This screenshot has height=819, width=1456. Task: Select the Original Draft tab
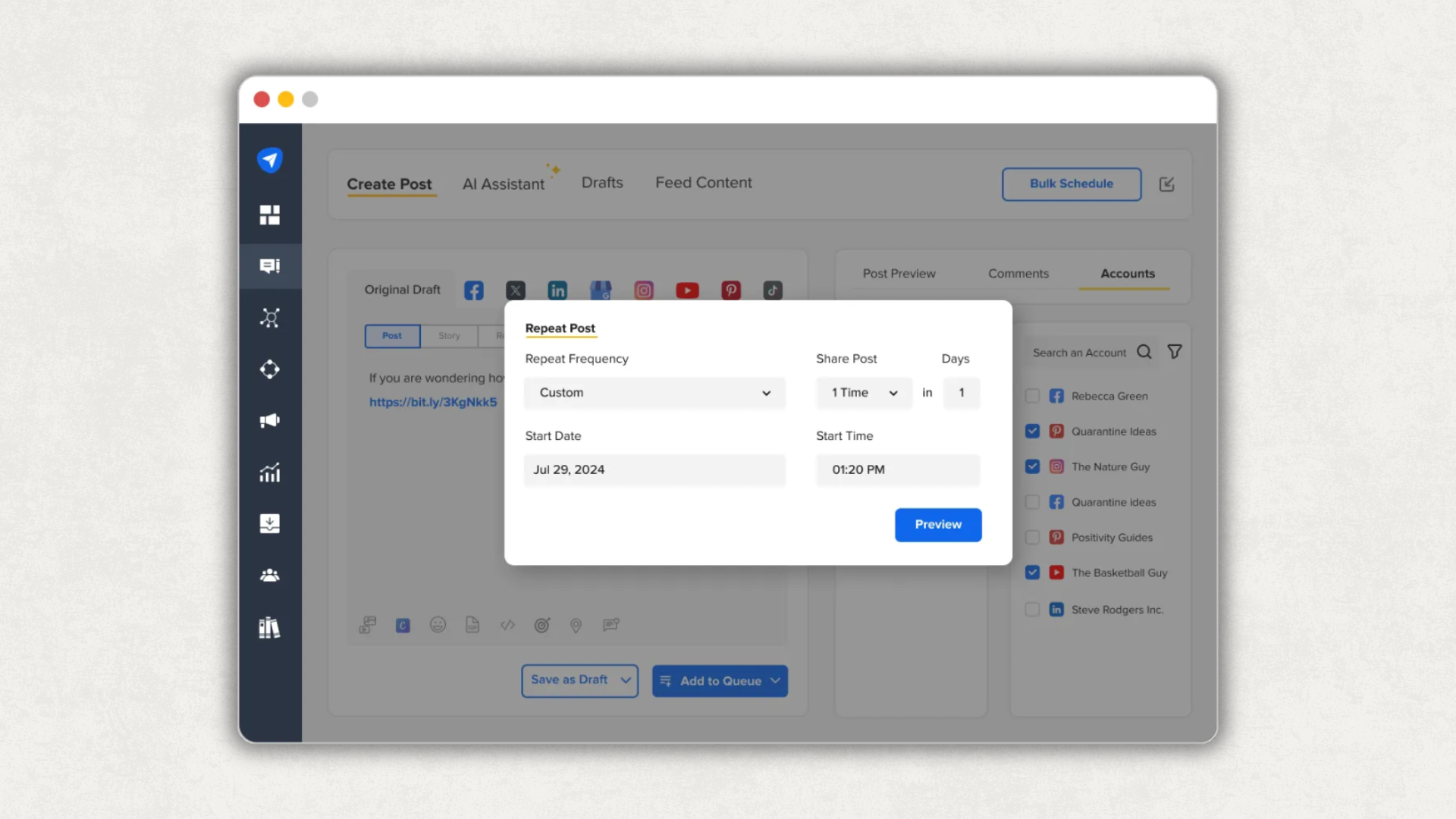[x=402, y=290]
